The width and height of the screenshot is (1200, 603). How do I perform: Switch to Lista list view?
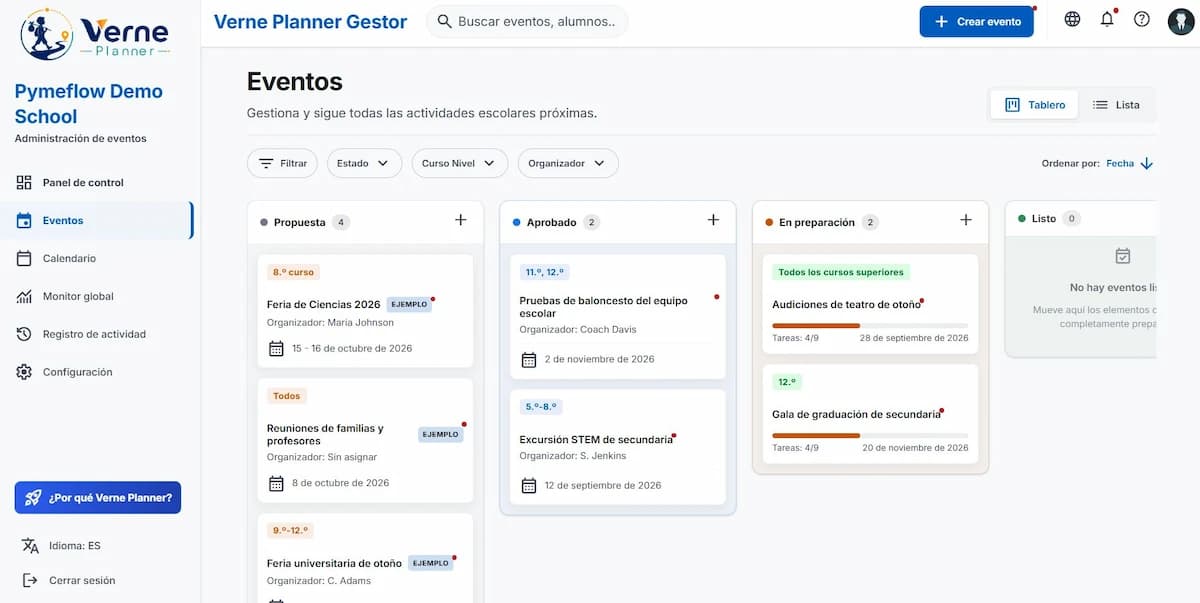tap(1116, 104)
